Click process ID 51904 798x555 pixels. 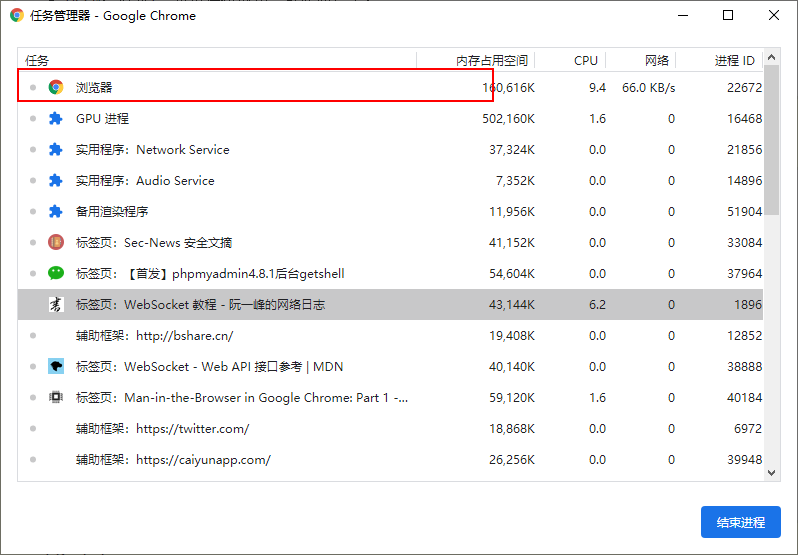coord(745,212)
